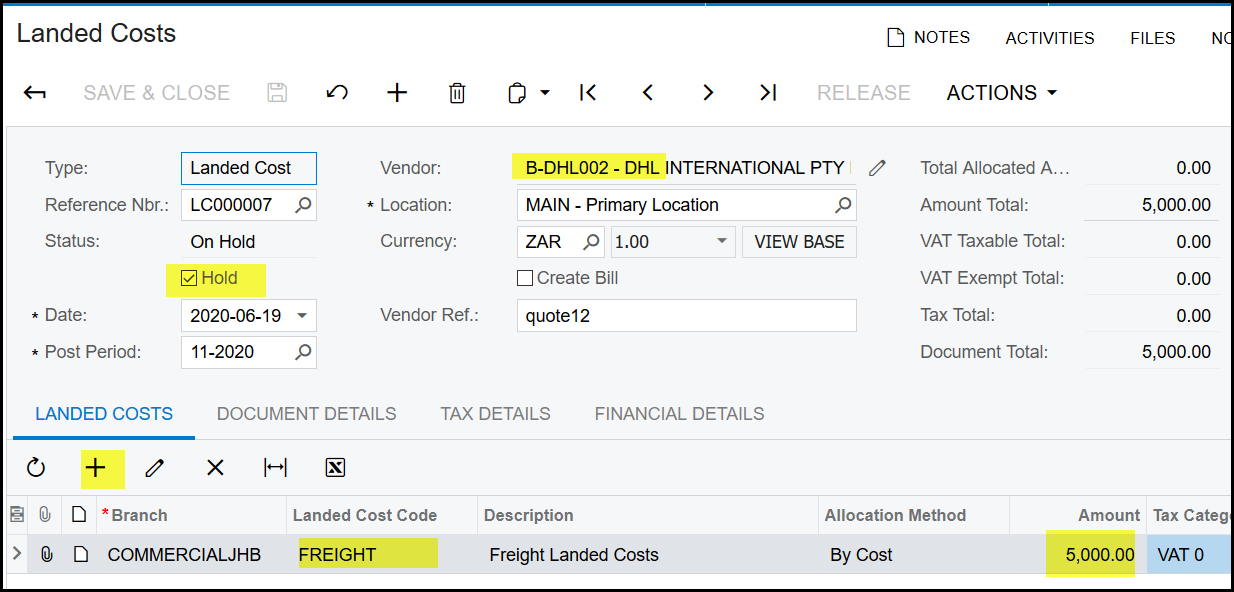Click the Vendor Ref. input field
This screenshot has height=592, width=1234.
686,316
